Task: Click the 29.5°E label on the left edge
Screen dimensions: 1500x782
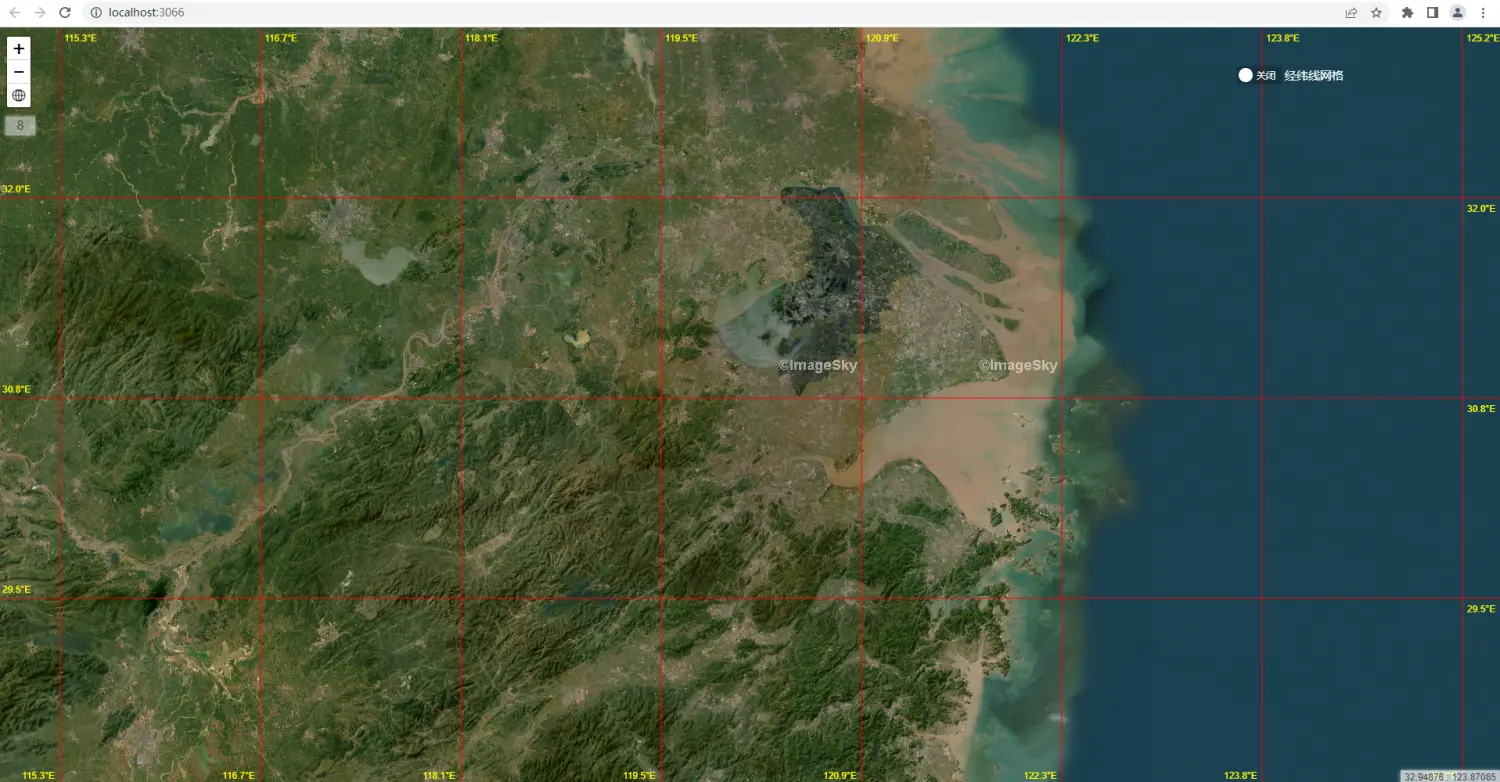Action: click(16, 589)
